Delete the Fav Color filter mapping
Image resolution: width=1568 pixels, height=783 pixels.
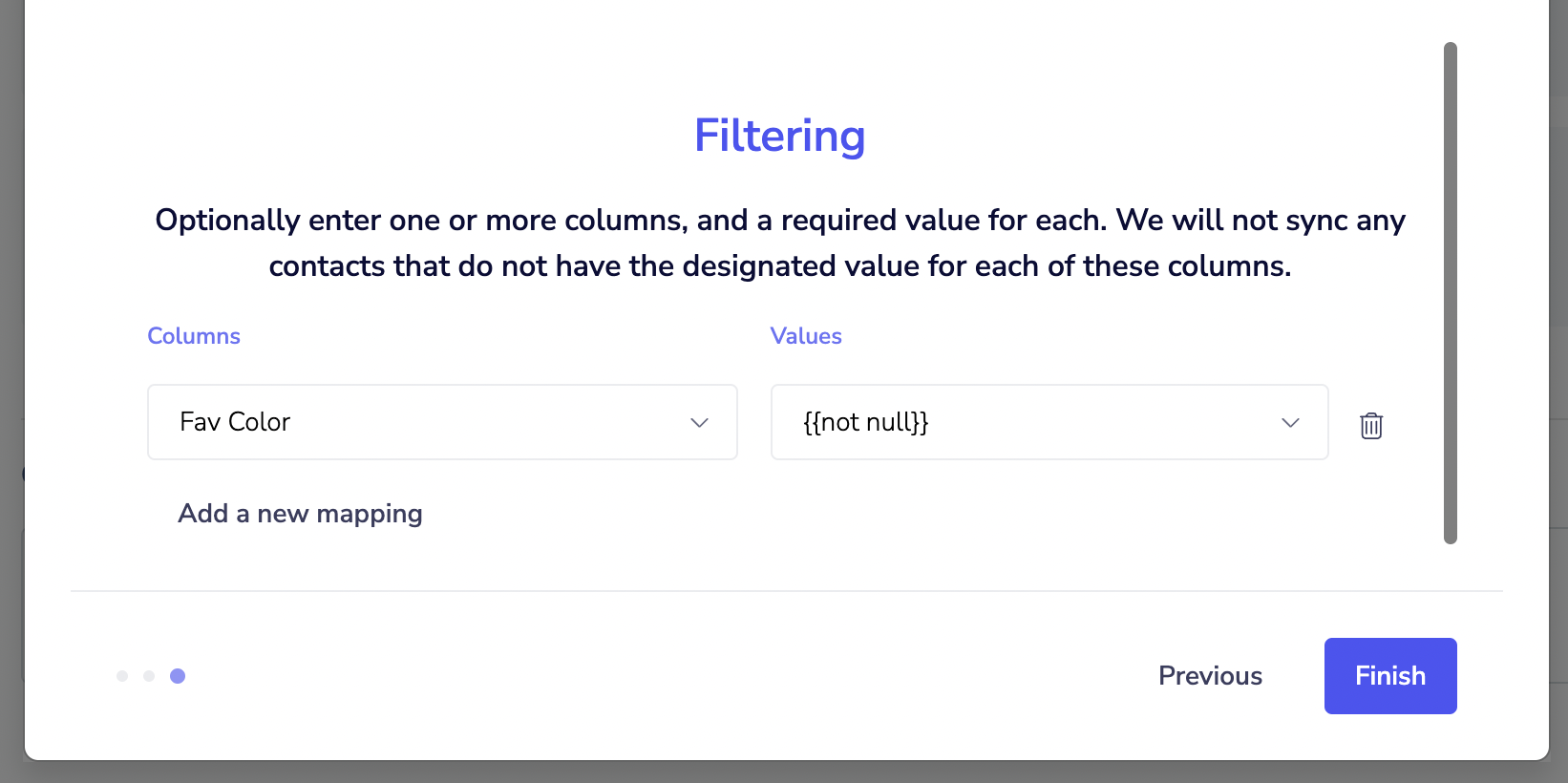coord(1371,425)
